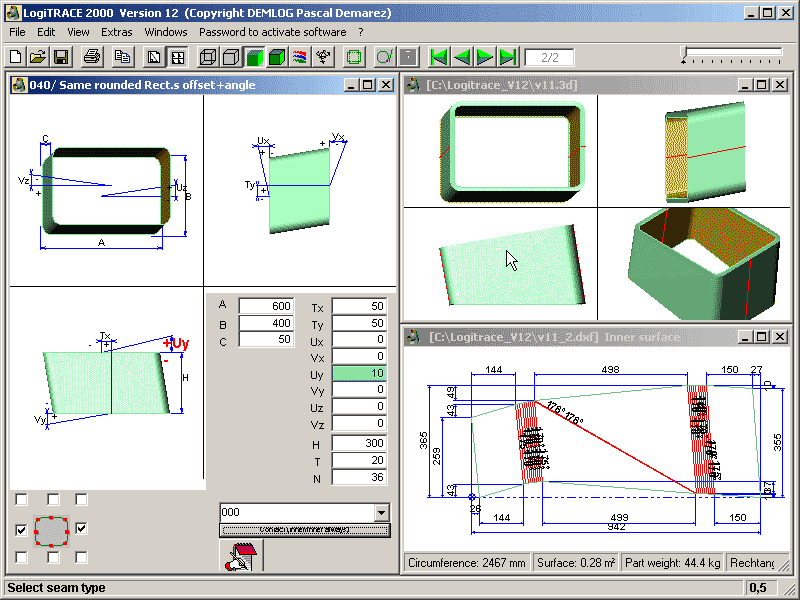The image size is (800, 600).
Task: Click the green circle-with-line toolbar icon
Action: (384, 57)
